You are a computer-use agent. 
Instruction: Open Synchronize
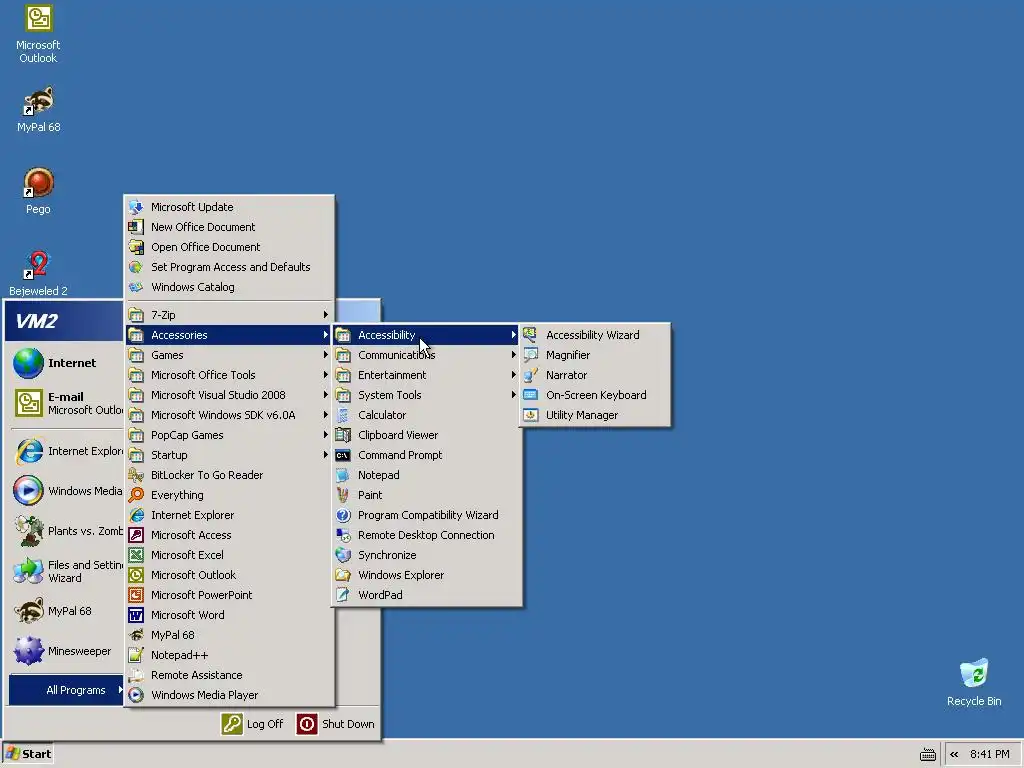click(x=426, y=555)
